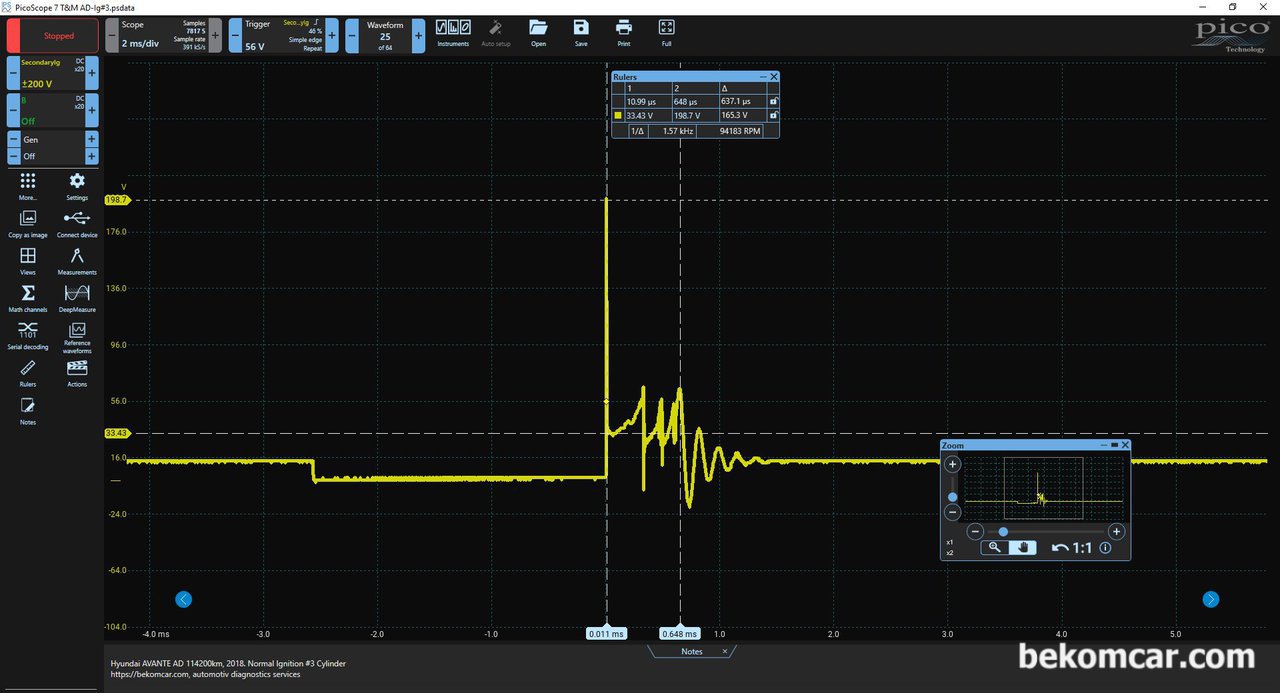Zoom out horizontally with minus button
1280x693 pixels.
point(976,532)
